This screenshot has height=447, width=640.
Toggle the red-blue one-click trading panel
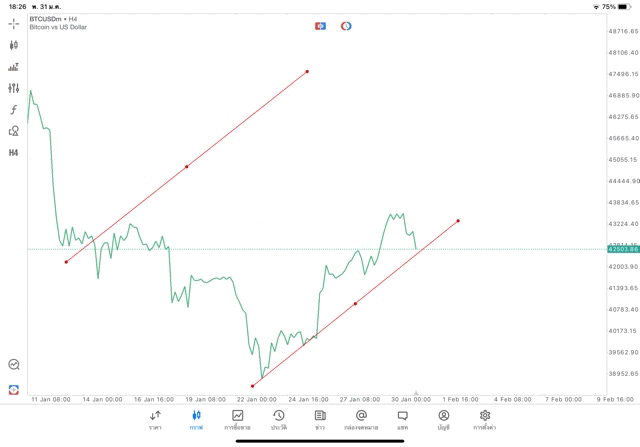tap(321, 25)
